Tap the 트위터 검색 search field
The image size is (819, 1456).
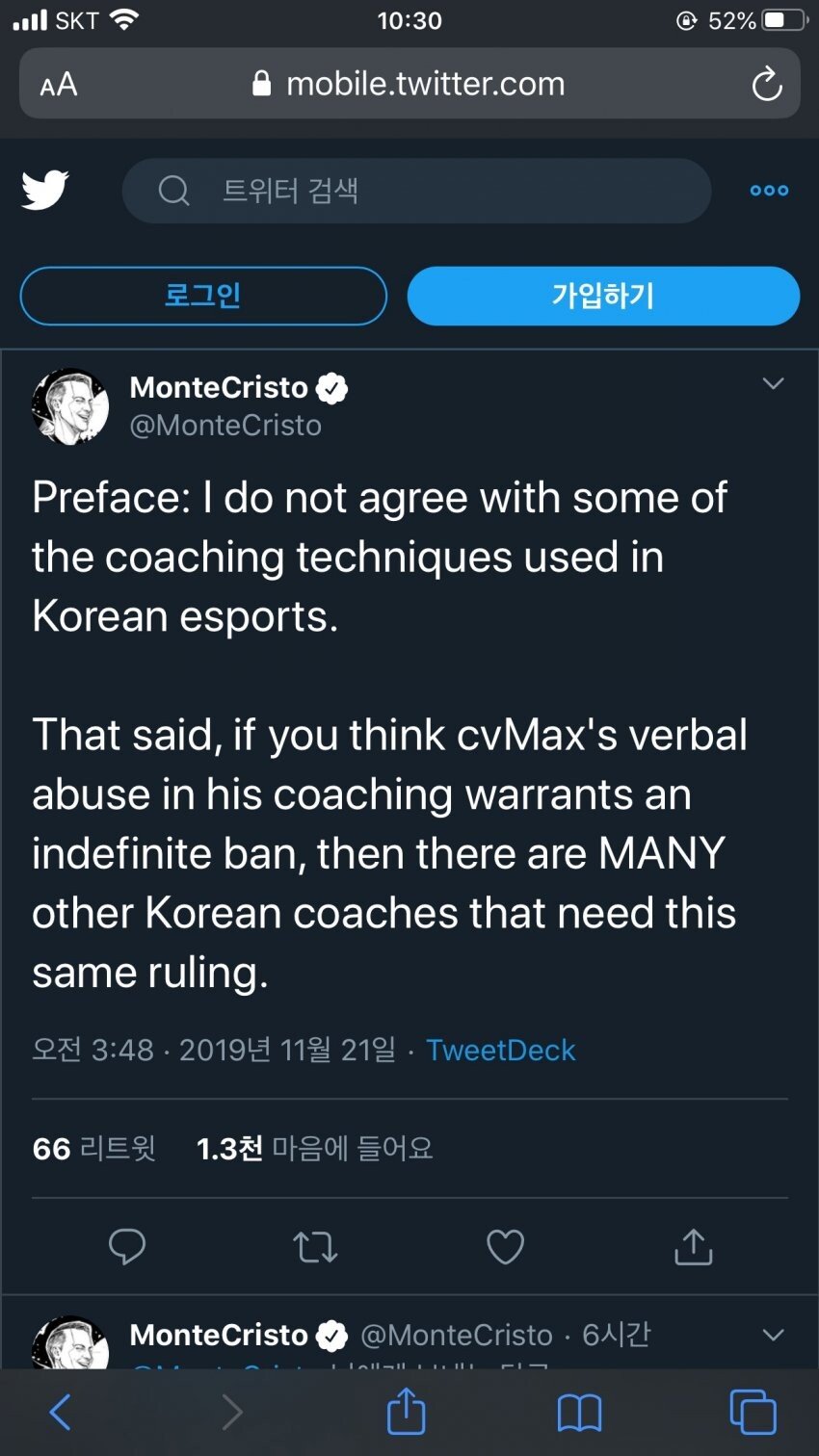point(416,191)
